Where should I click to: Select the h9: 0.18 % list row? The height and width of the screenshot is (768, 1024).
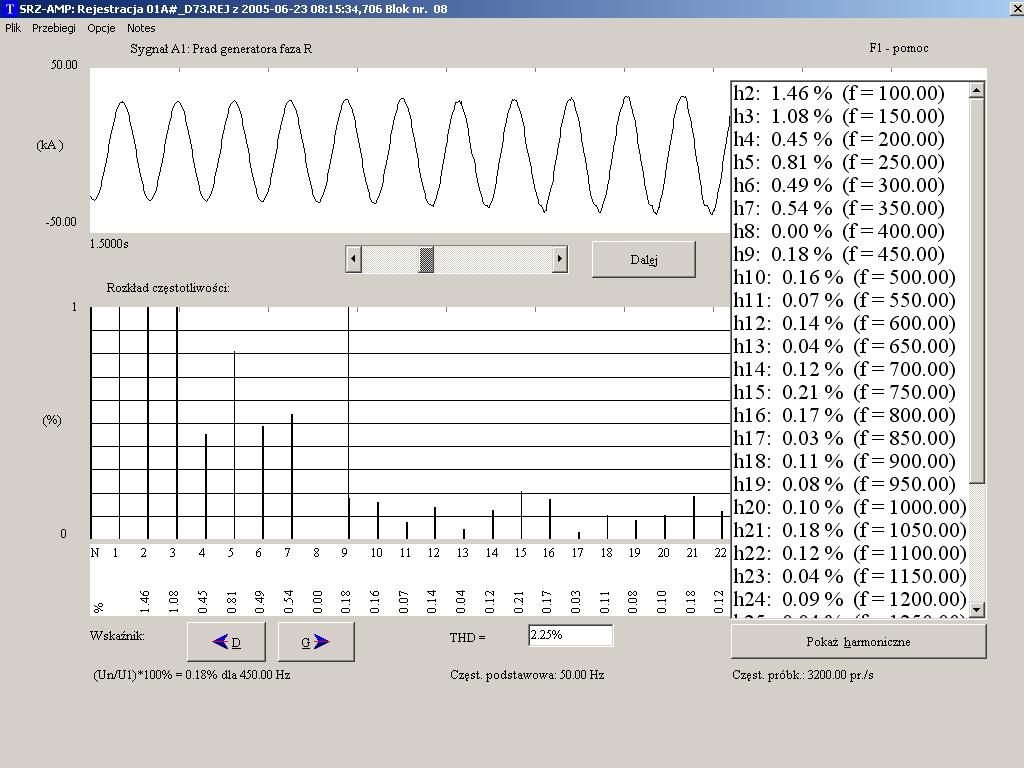tap(850, 254)
